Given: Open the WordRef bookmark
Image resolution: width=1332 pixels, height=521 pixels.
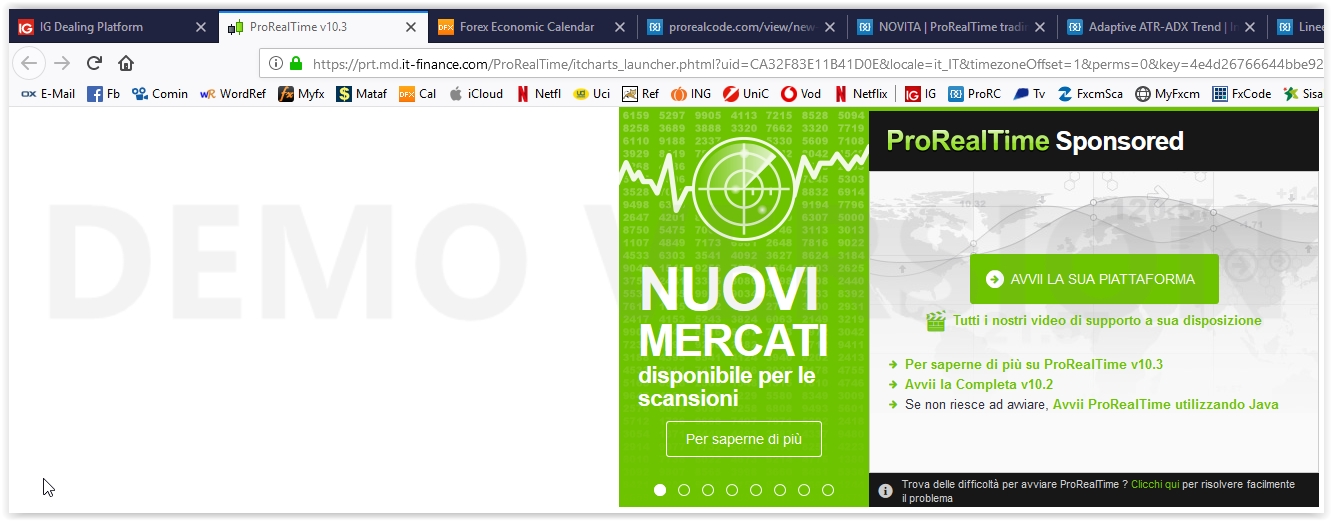Looking at the screenshot, I should click(233, 94).
